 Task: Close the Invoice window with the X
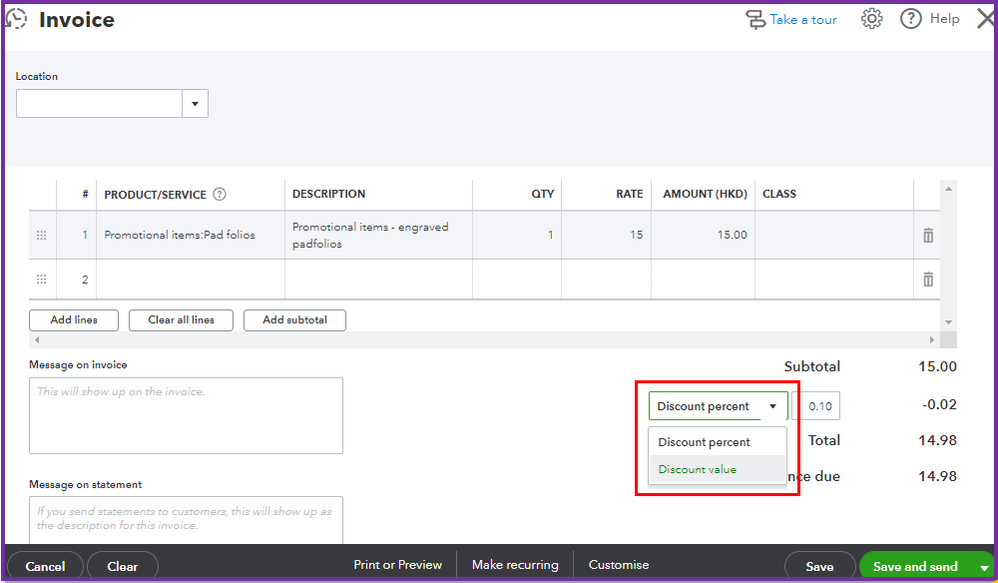click(x=986, y=18)
